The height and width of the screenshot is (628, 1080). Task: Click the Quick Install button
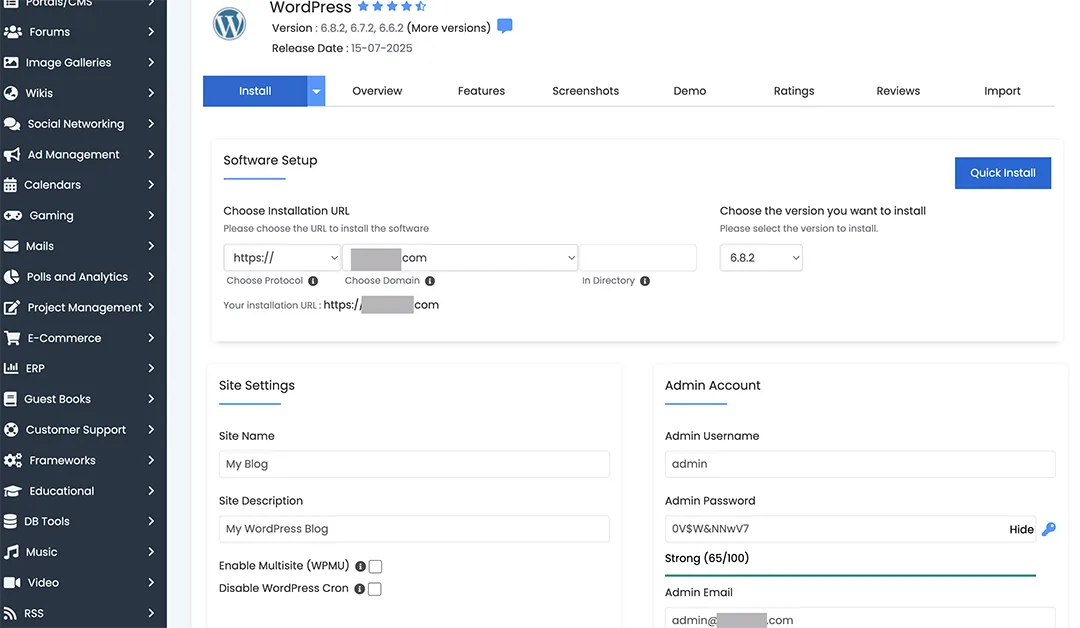(1003, 173)
